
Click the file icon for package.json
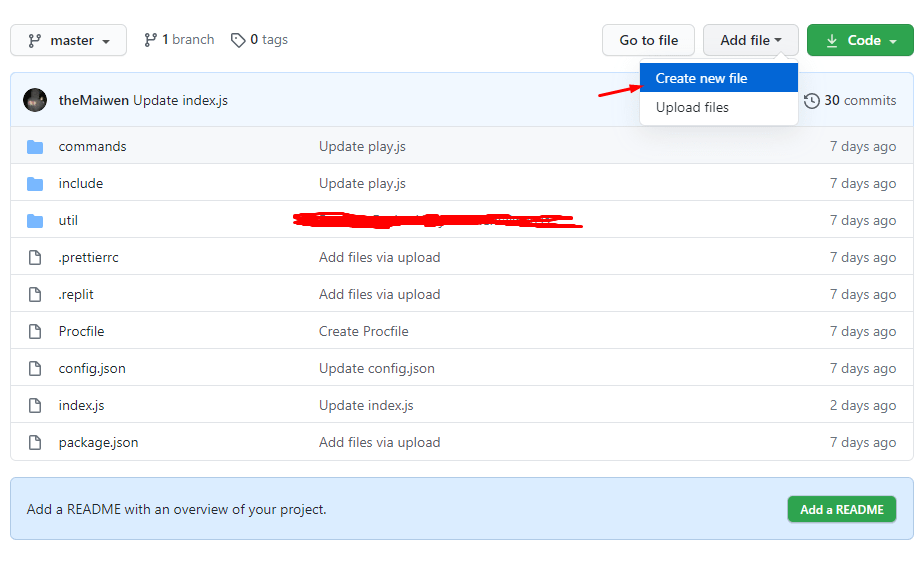[x=35, y=442]
